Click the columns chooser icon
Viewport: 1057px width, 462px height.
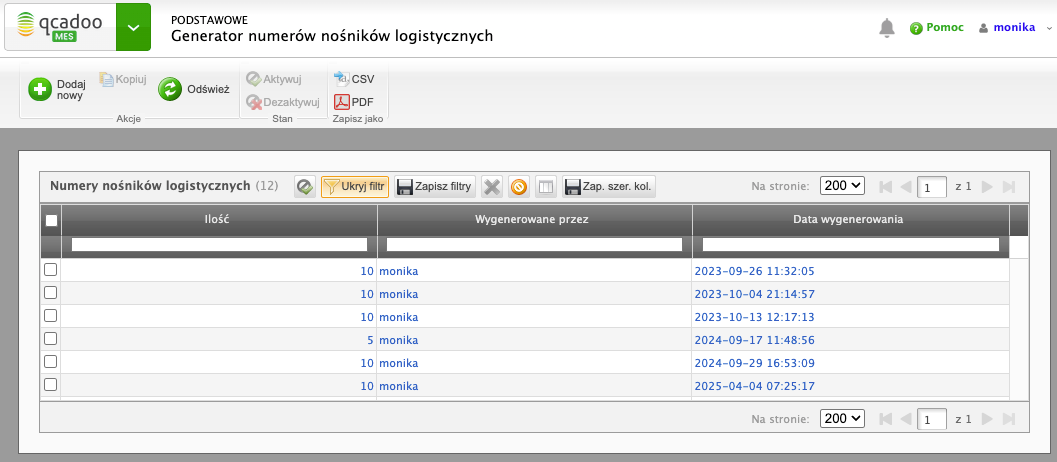click(546, 187)
